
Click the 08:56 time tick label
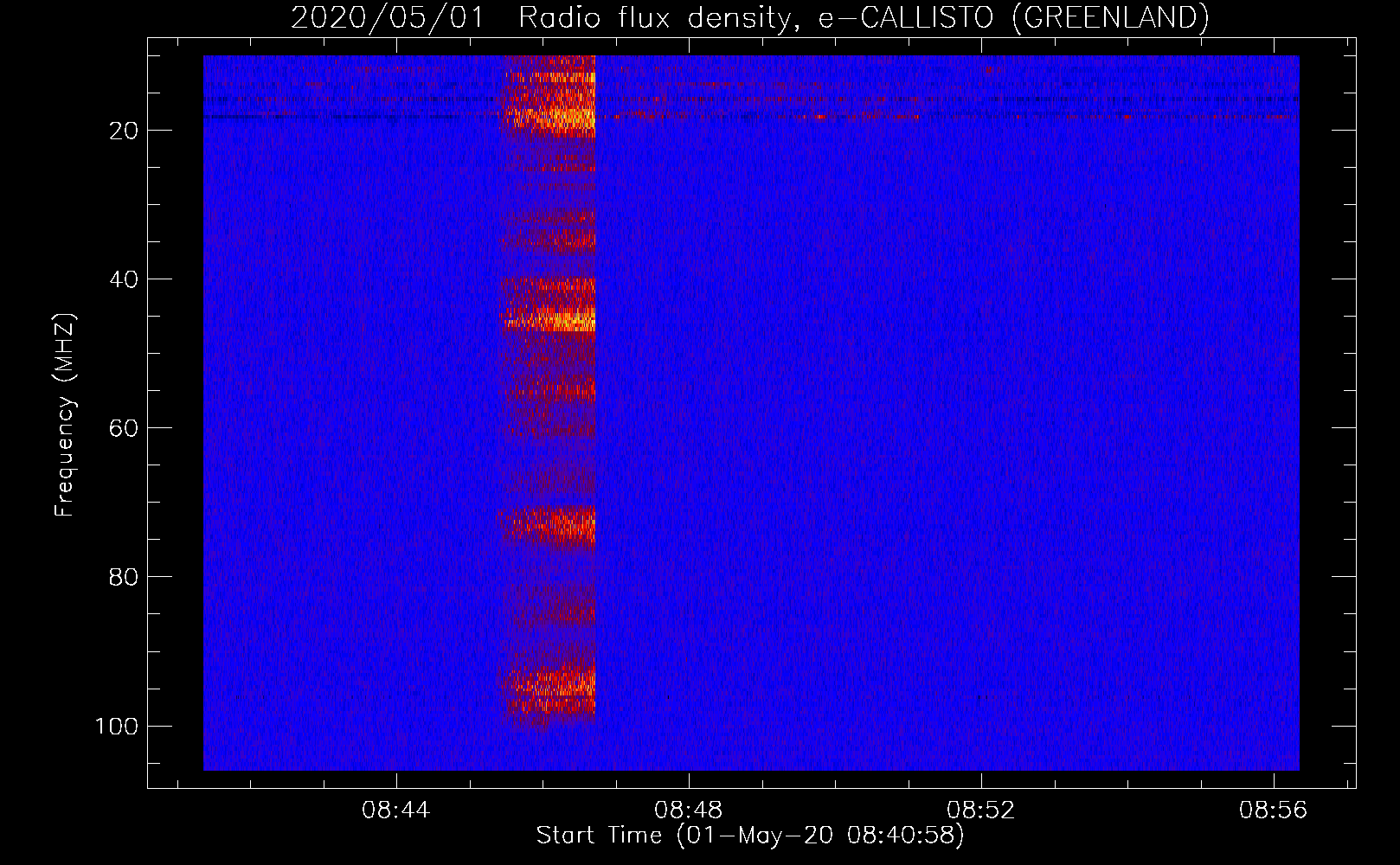click(x=1273, y=811)
